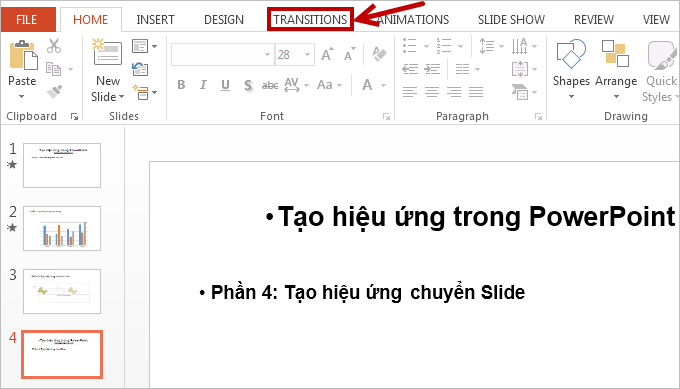680x389 pixels.
Task: Expand the Numbering dropdown arrow
Action: 461,46
